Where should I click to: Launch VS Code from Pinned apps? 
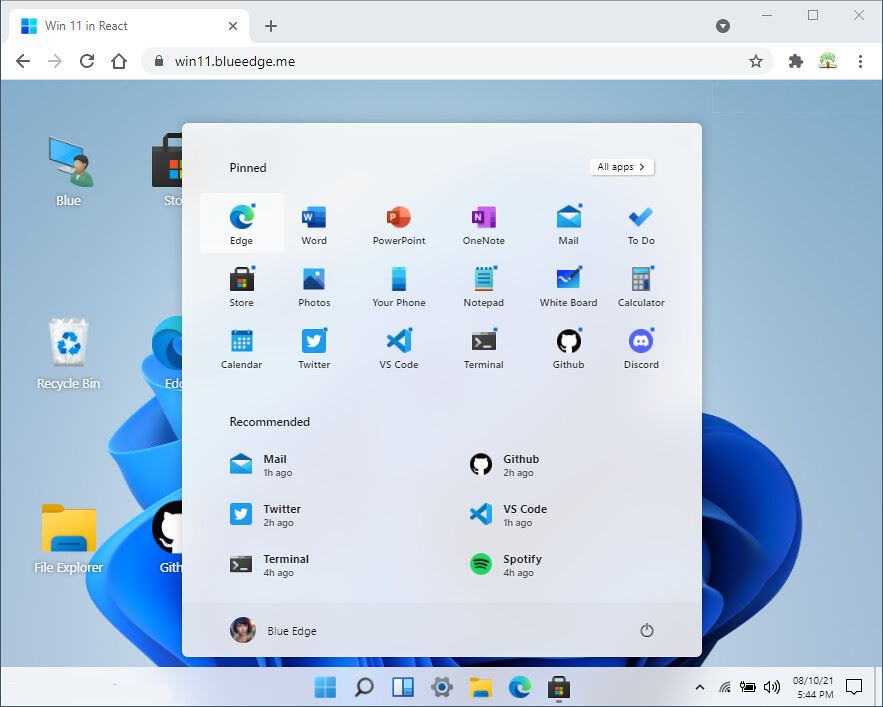coord(399,347)
